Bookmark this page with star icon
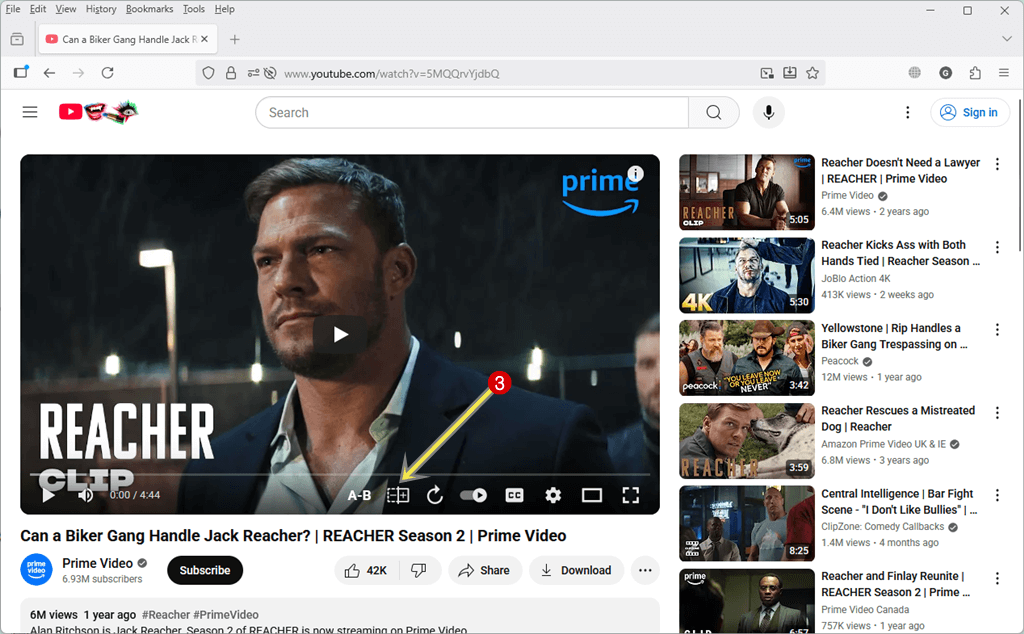1024x634 pixels. point(812,73)
